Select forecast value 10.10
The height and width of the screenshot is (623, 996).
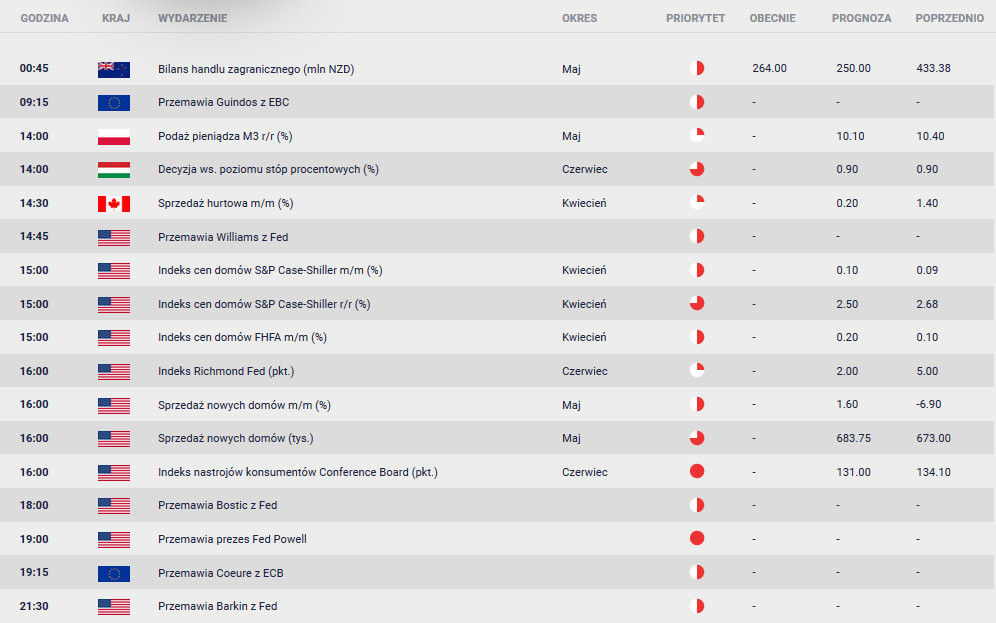850,137
